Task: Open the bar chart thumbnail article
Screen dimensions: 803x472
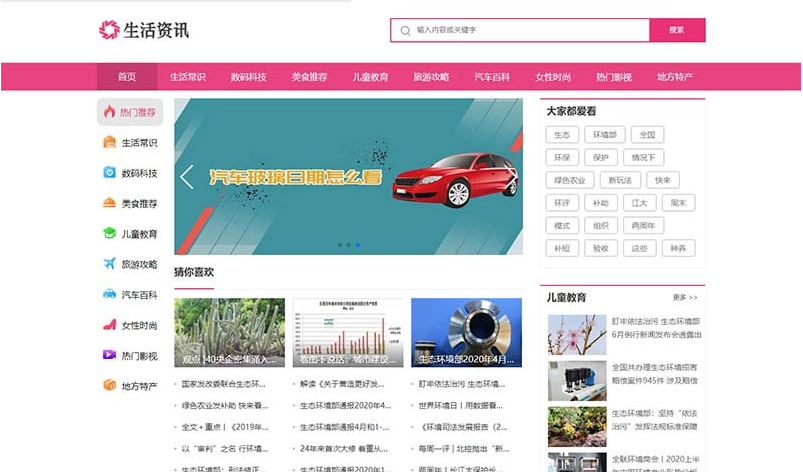Action: click(x=348, y=333)
